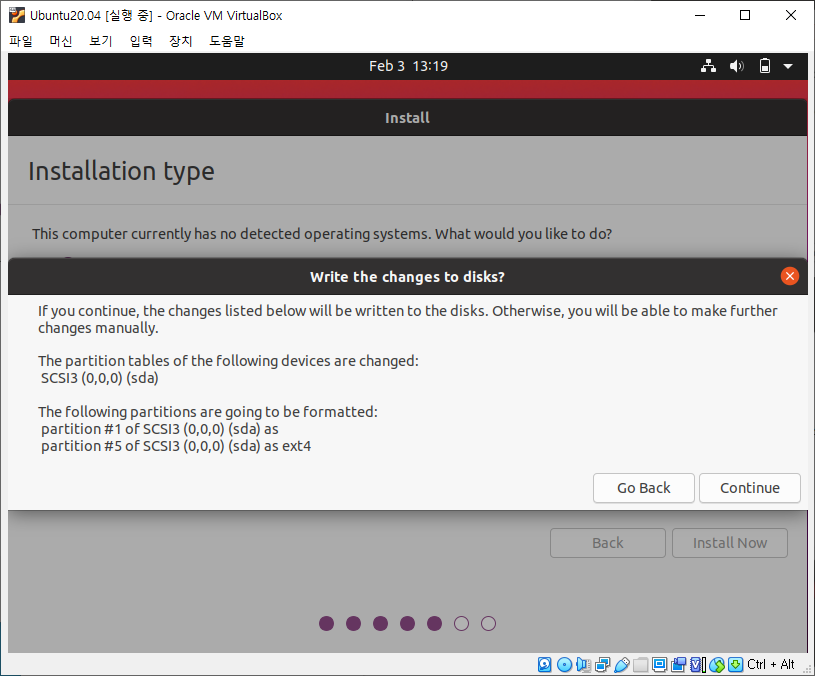
Task: Click the Feb 3 13:19 clock
Action: click(408, 66)
